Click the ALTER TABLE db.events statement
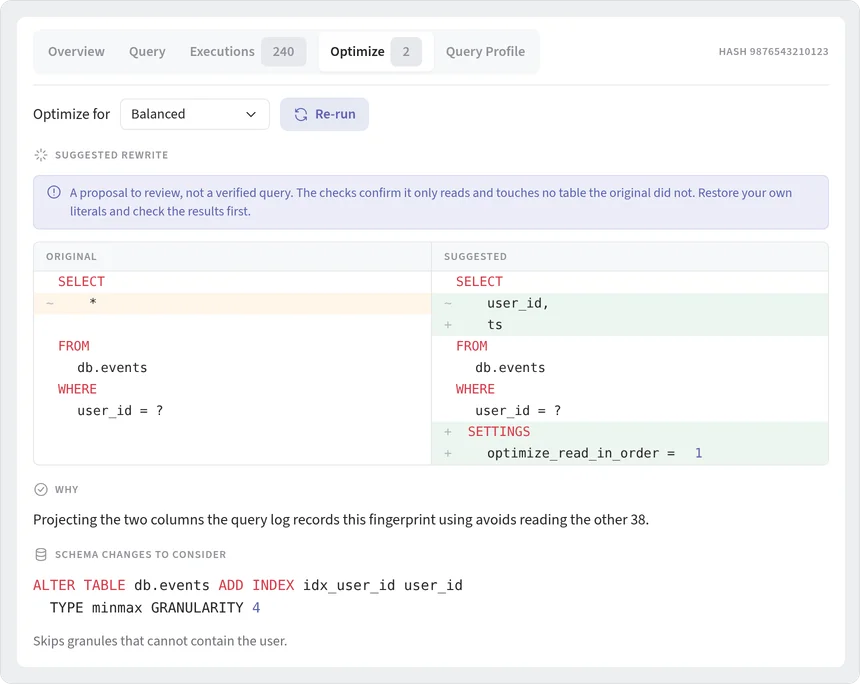860x684 pixels. 247,585
